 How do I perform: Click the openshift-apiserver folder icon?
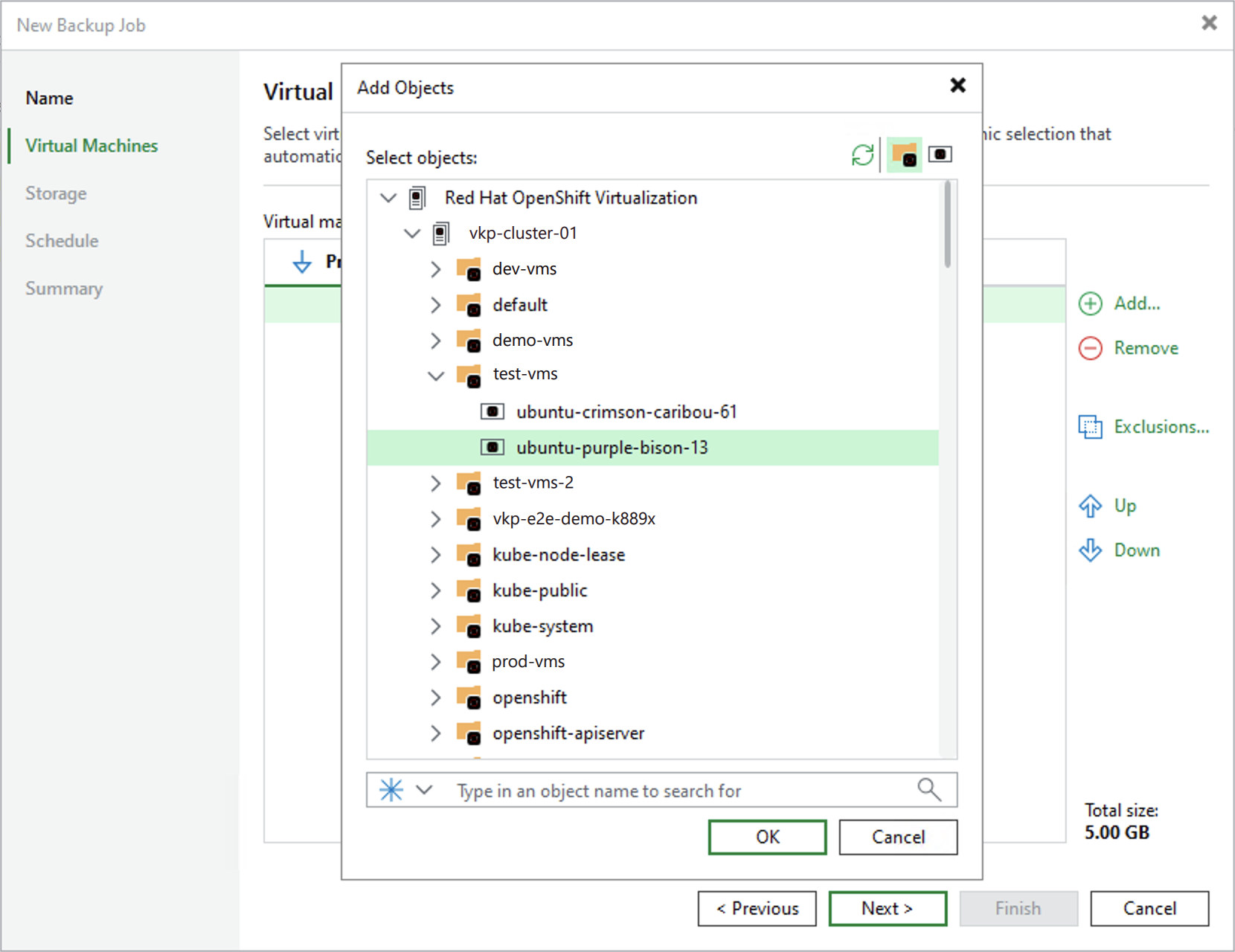coord(469,733)
